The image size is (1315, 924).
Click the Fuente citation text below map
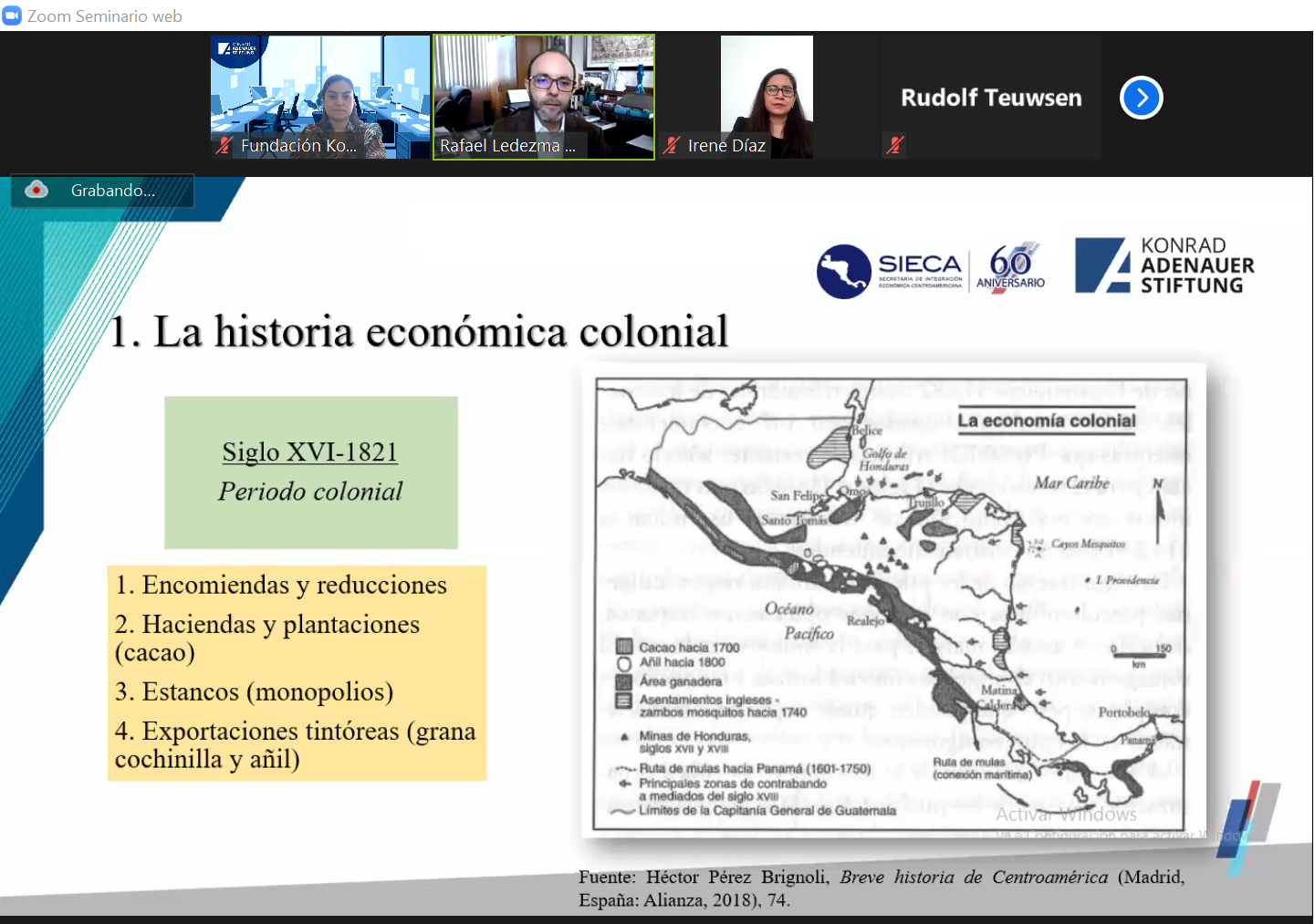pyautogui.click(x=881, y=888)
